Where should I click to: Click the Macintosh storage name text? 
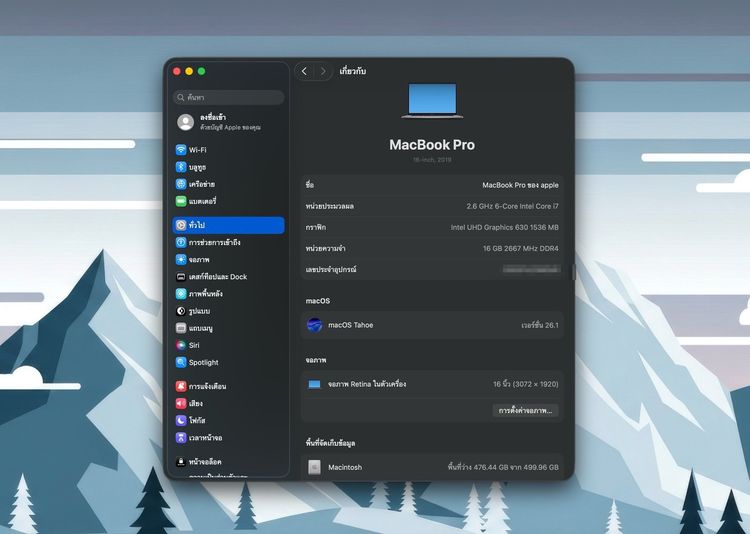click(x=345, y=467)
